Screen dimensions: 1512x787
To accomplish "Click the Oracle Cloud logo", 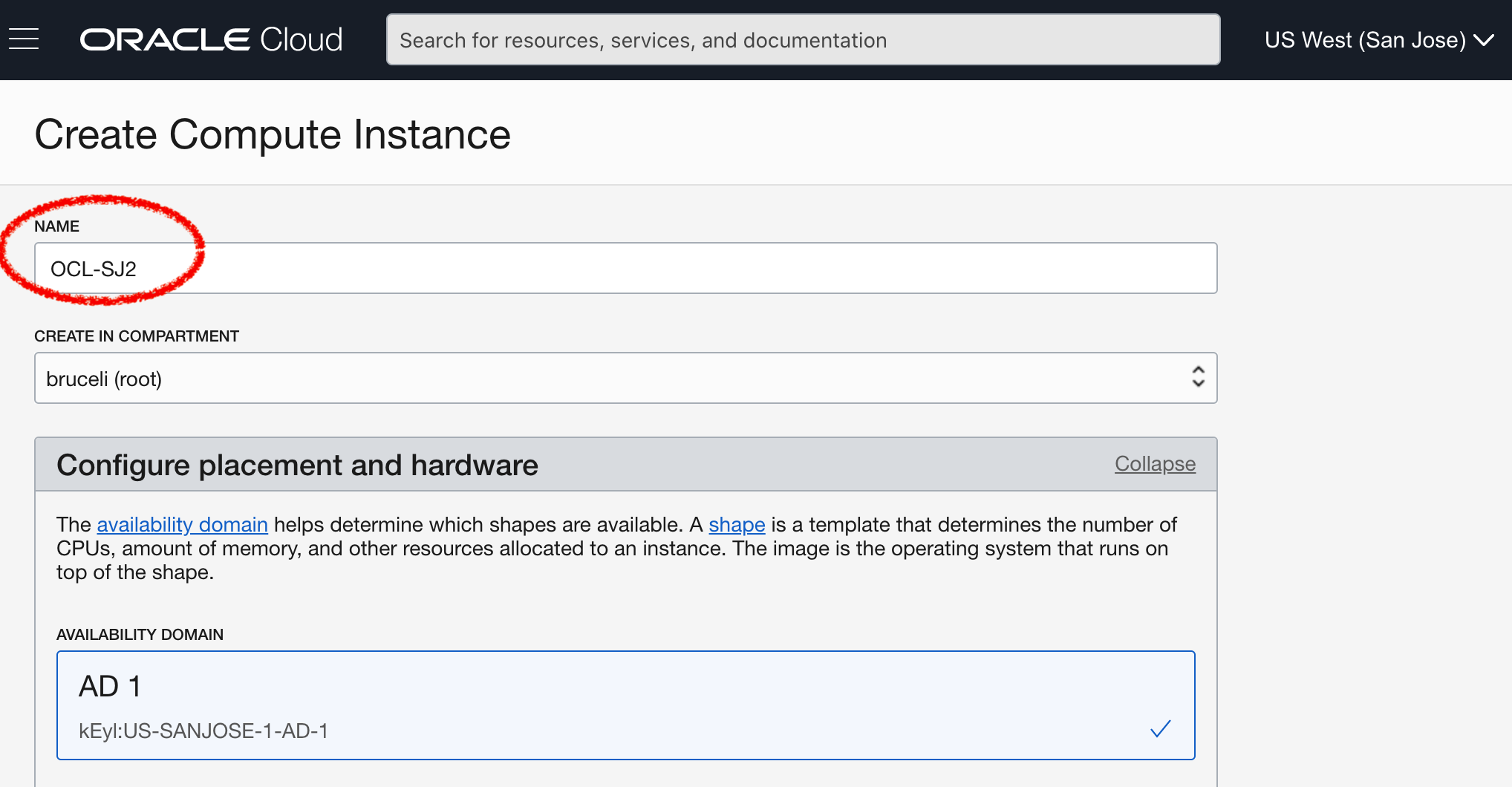I will pyautogui.click(x=212, y=39).
